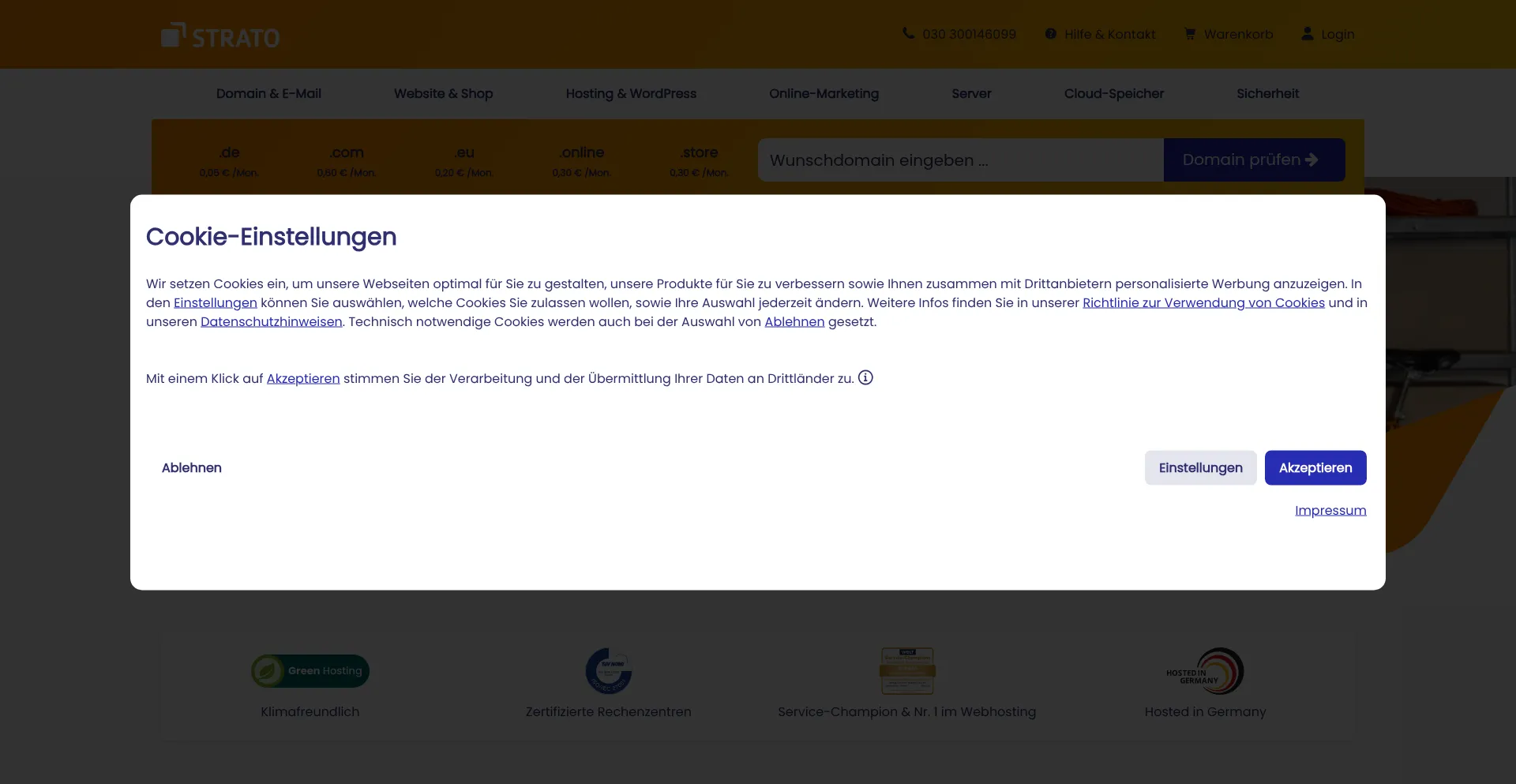Select the .online domain option
1516x784 pixels.
pyautogui.click(x=582, y=160)
